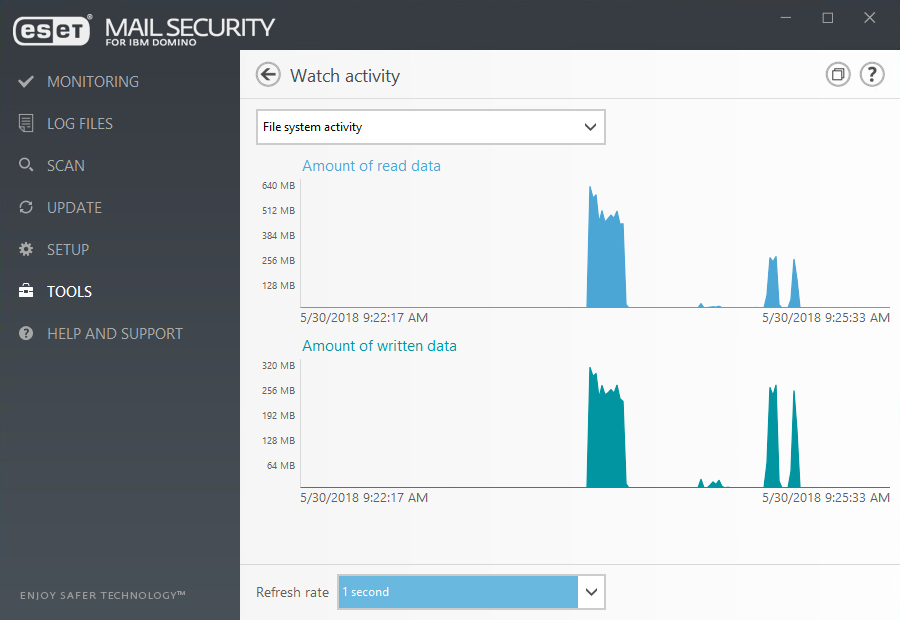Open the File system activity dropdown
This screenshot has height=620, width=900.
(x=430, y=127)
